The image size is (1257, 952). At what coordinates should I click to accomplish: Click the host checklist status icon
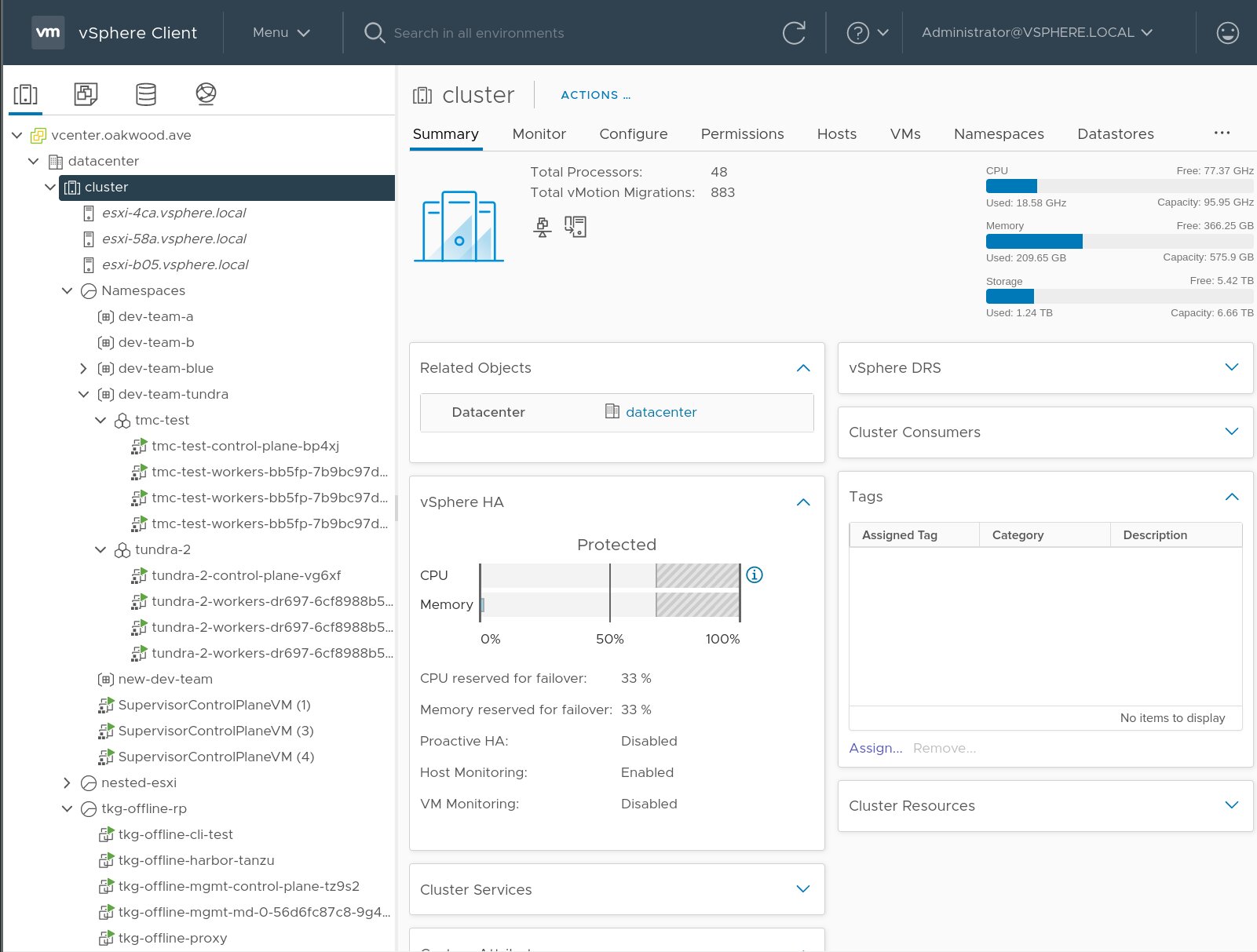[x=576, y=227]
